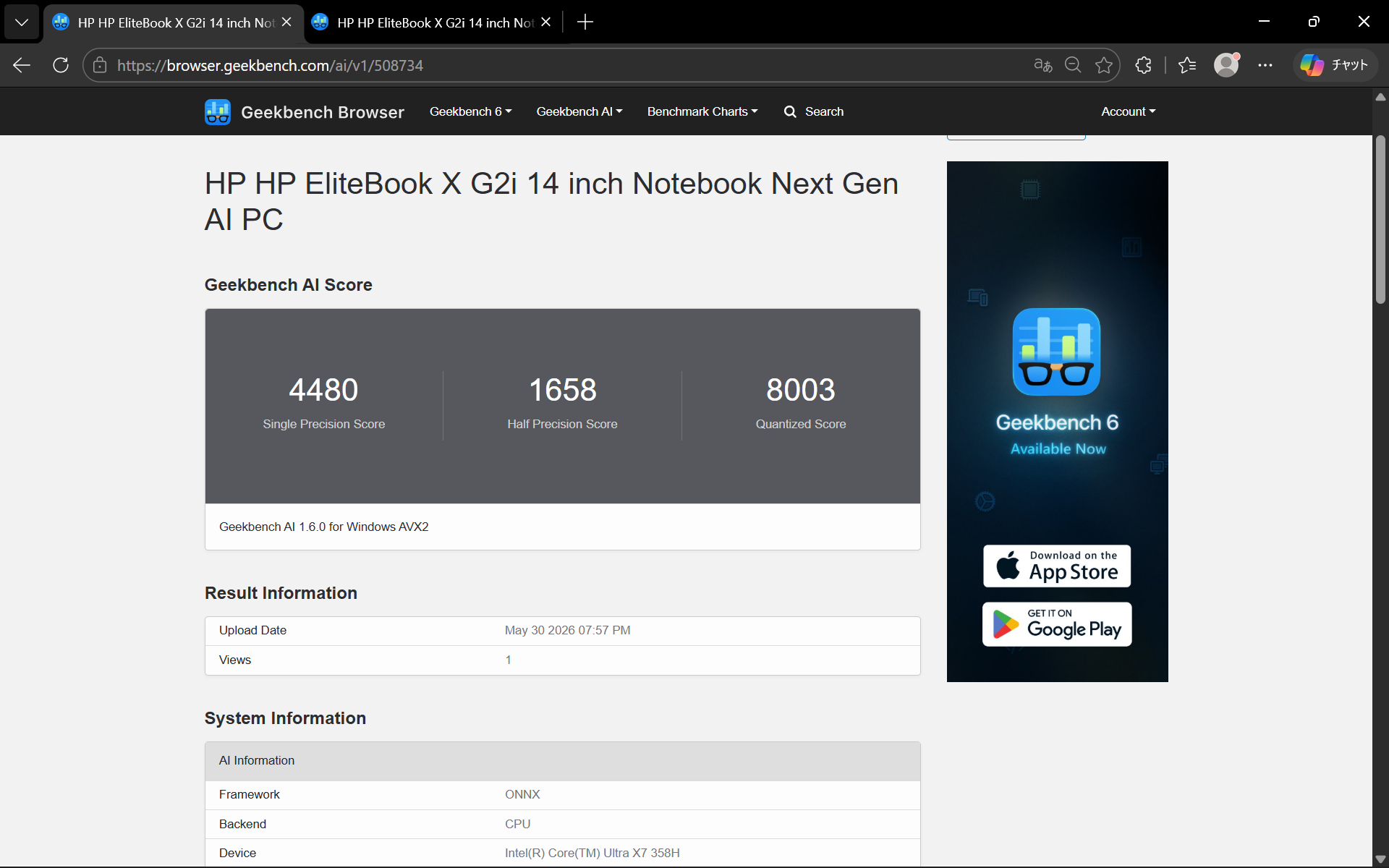
Task: Open a new tab with plus button
Action: [x=585, y=22]
